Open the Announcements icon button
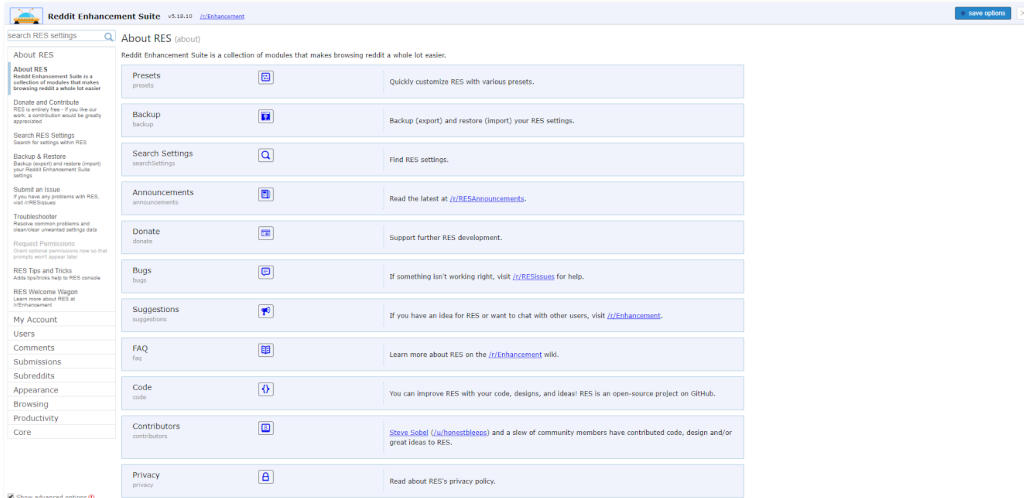1024x498 pixels. pyautogui.click(x=266, y=194)
